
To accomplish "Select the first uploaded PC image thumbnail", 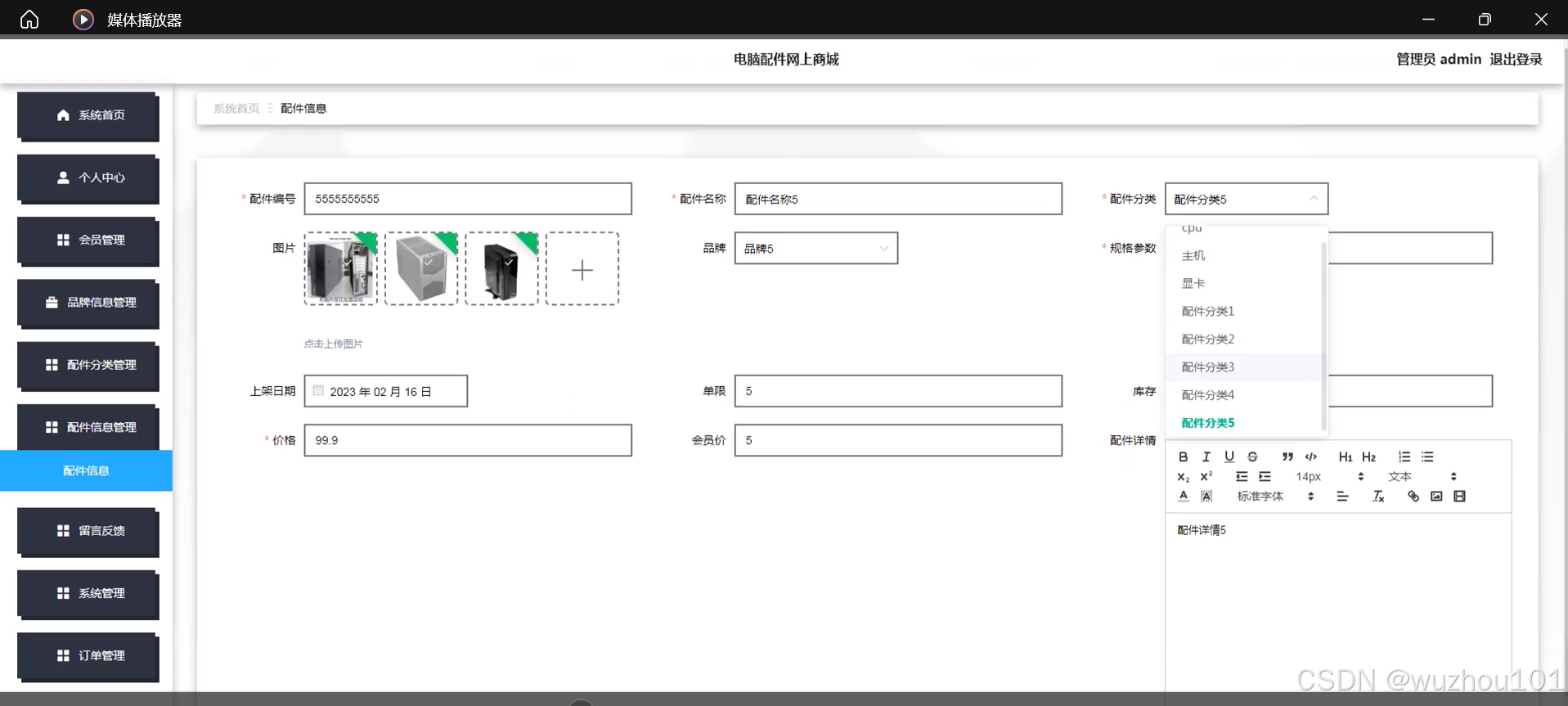I will point(341,269).
